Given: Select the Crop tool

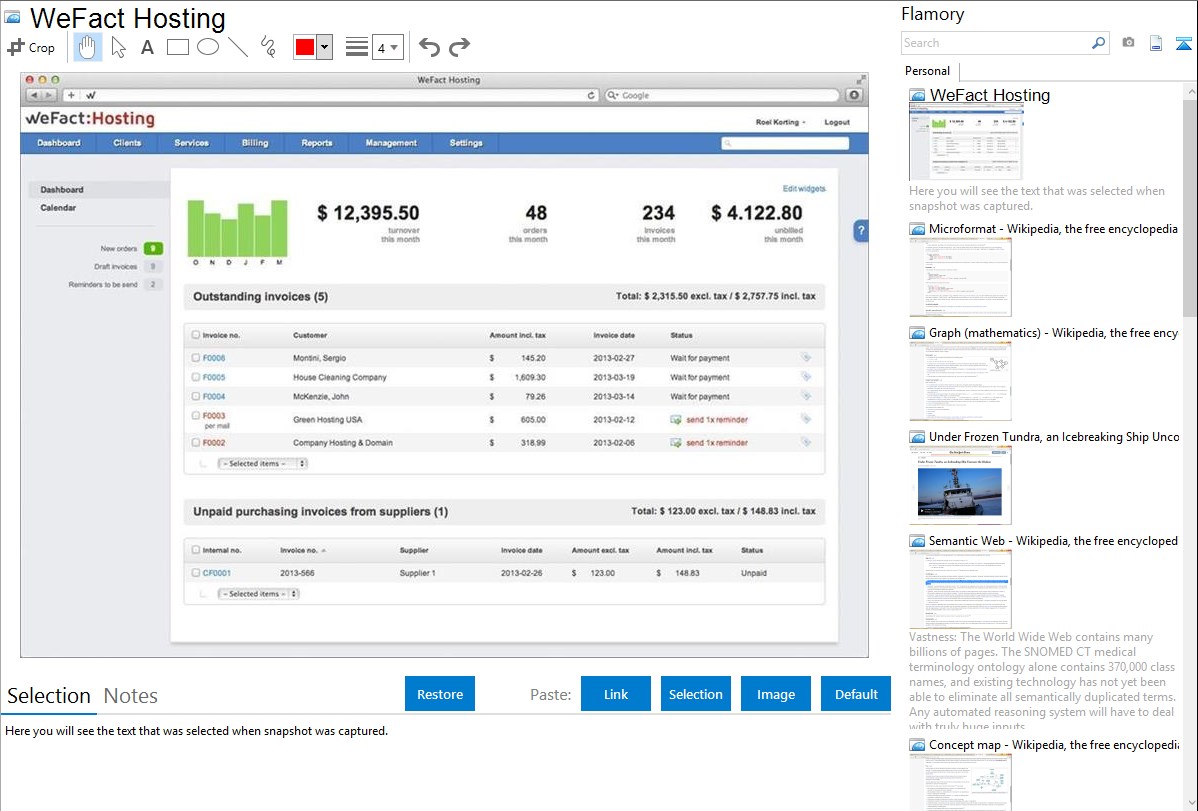Looking at the screenshot, I should tap(31, 47).
